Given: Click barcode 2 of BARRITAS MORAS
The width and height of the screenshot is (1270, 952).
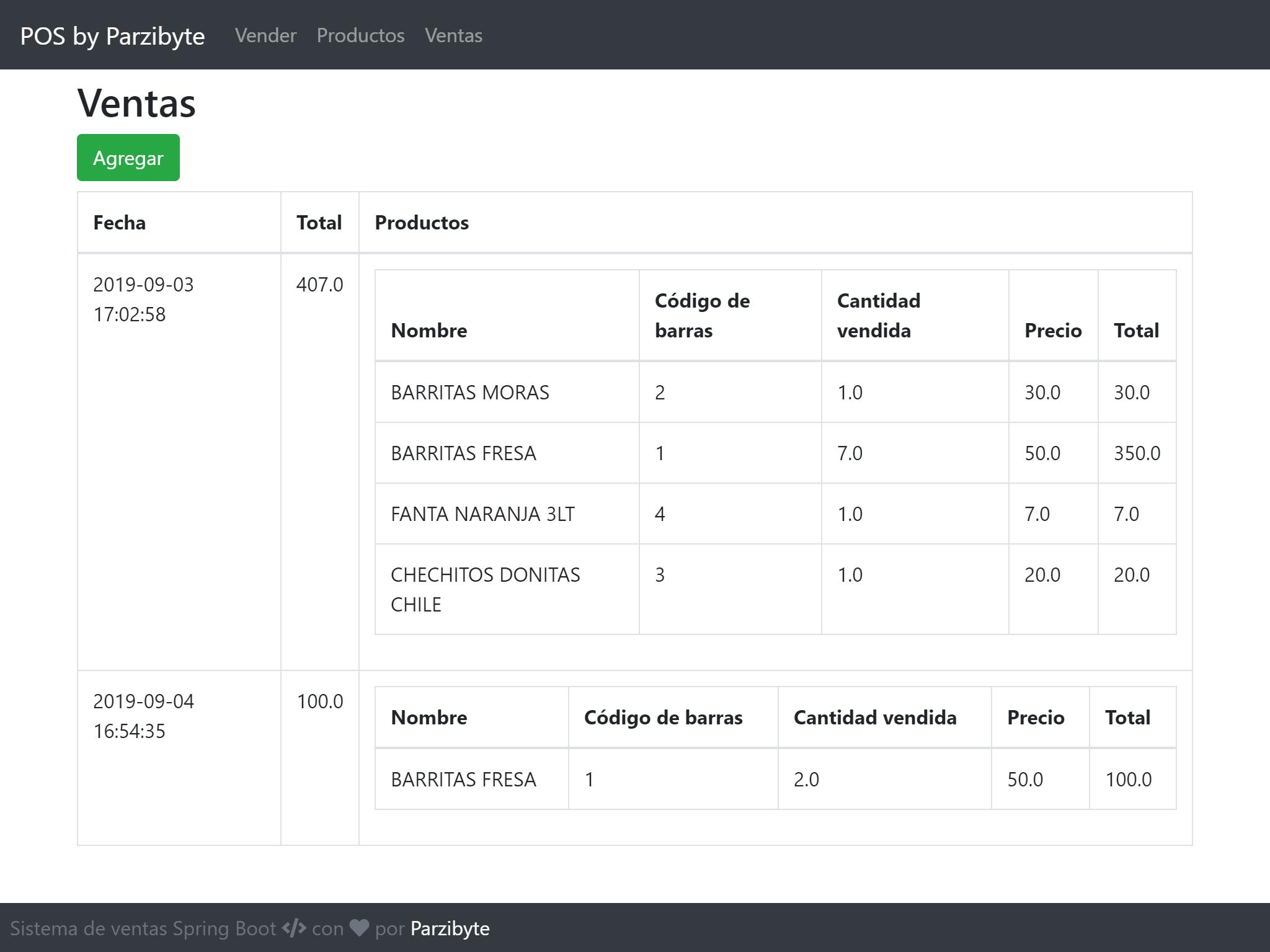Looking at the screenshot, I should point(660,393).
